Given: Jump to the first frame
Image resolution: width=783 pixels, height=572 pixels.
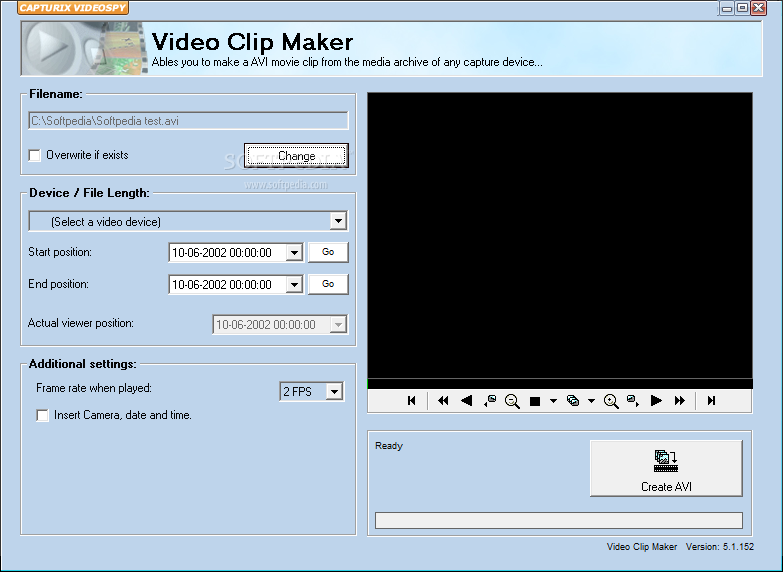Looking at the screenshot, I should 411,401.
